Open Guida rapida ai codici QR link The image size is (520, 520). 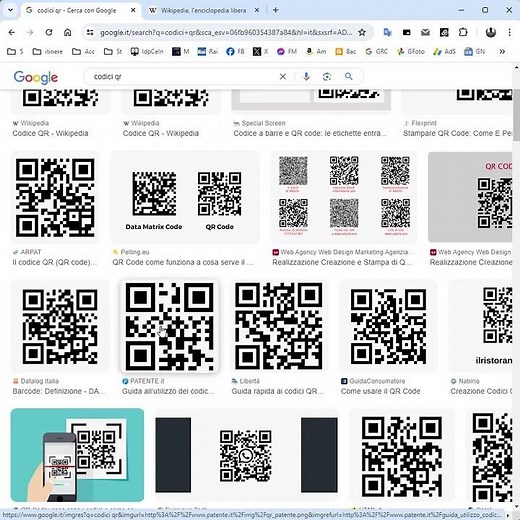click(278, 391)
